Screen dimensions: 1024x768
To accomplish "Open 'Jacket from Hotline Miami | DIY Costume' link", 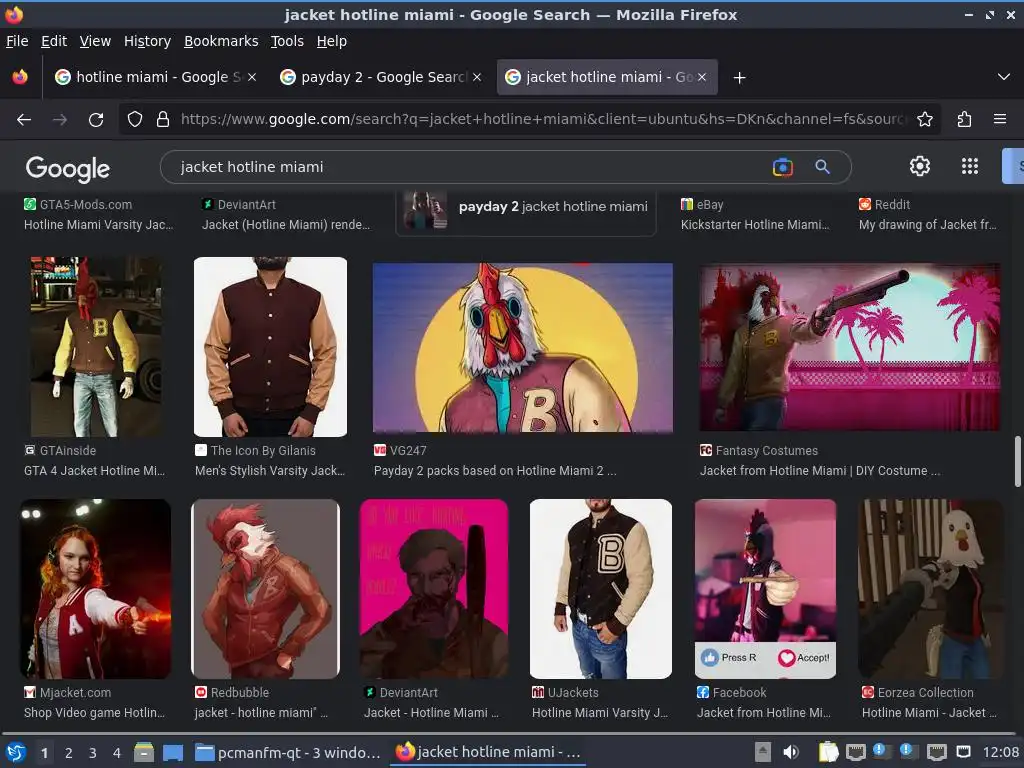I will pyautogui.click(x=820, y=471).
